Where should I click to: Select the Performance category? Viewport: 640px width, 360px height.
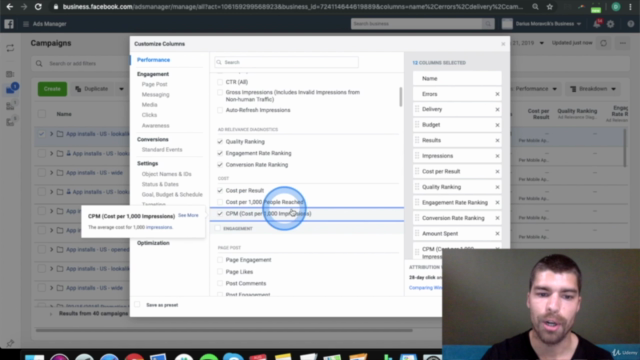pos(153,60)
